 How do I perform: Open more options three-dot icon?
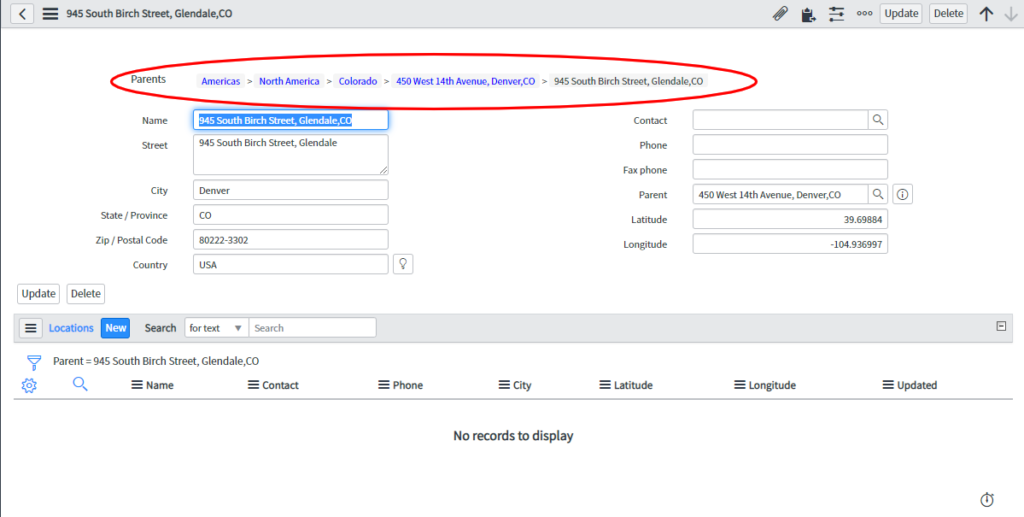coord(864,13)
